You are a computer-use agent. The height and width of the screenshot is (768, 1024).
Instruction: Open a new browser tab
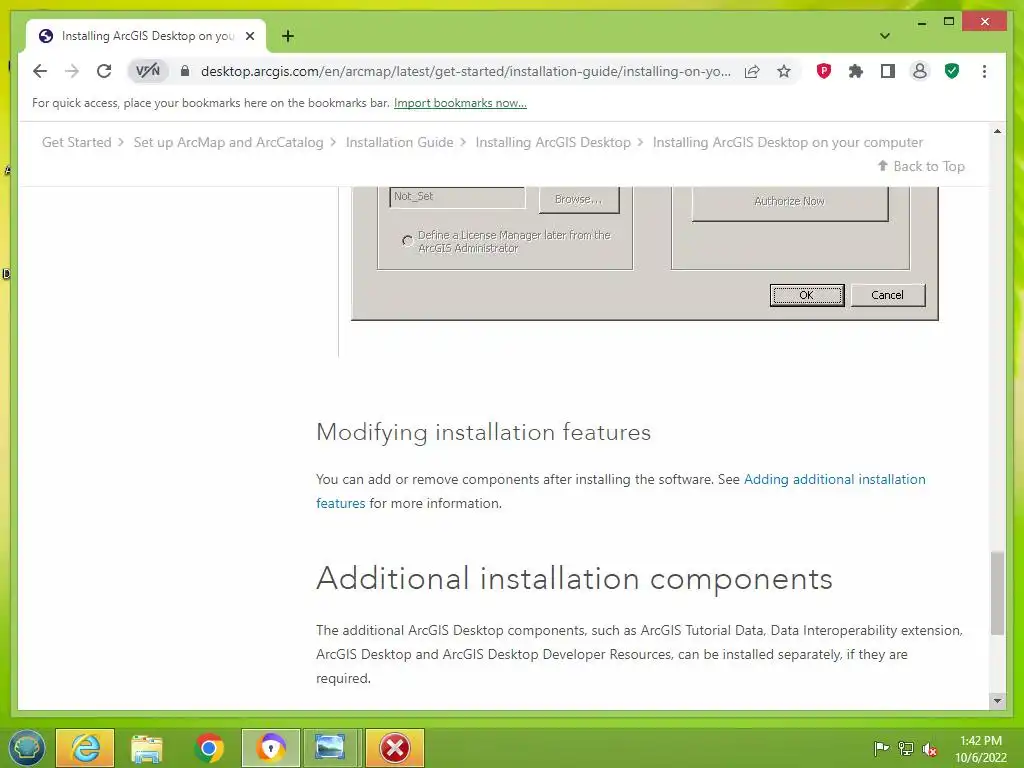(288, 36)
